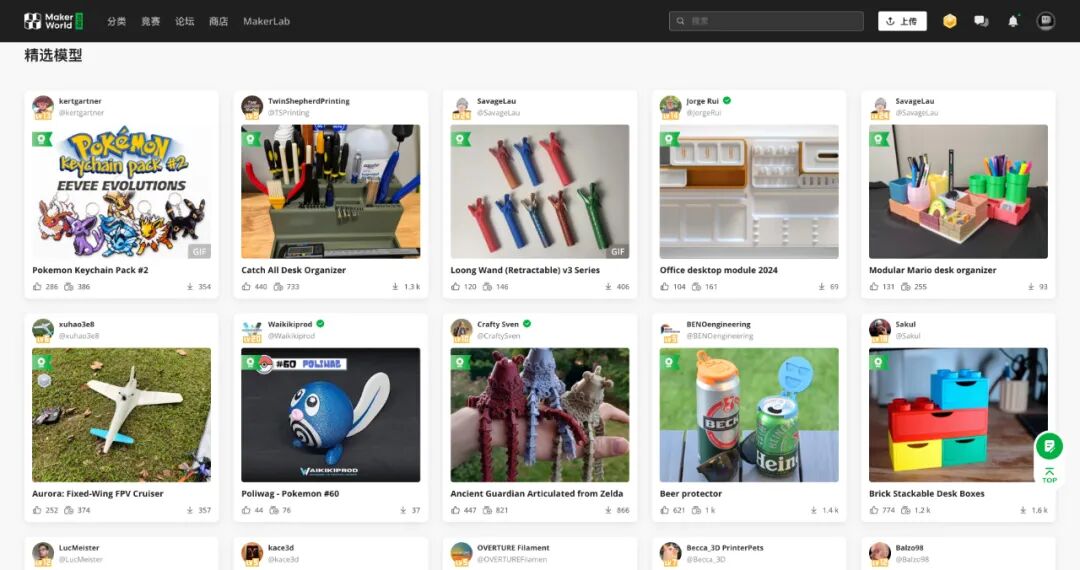
Task: Click the 精选模型 heading
Action: click(x=53, y=55)
